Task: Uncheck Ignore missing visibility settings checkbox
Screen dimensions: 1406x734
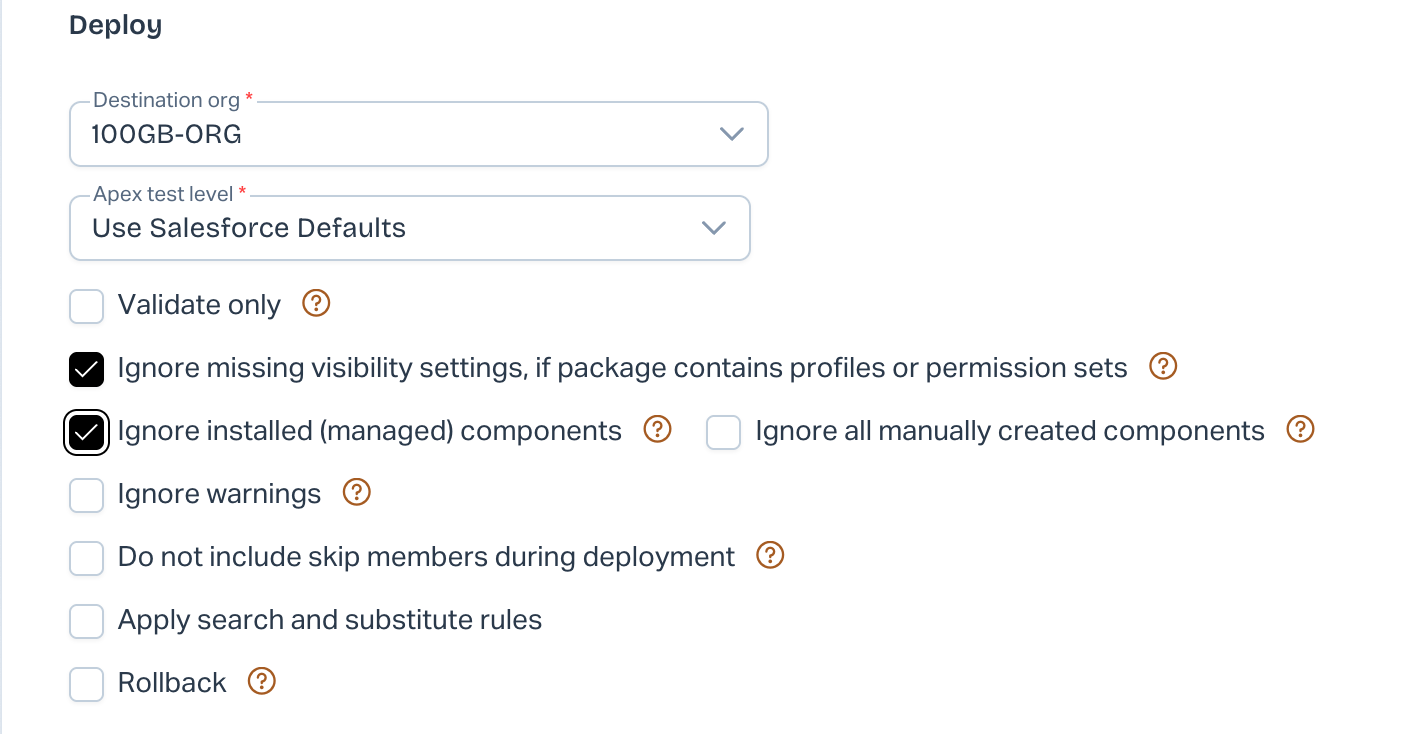Action: pos(87,369)
